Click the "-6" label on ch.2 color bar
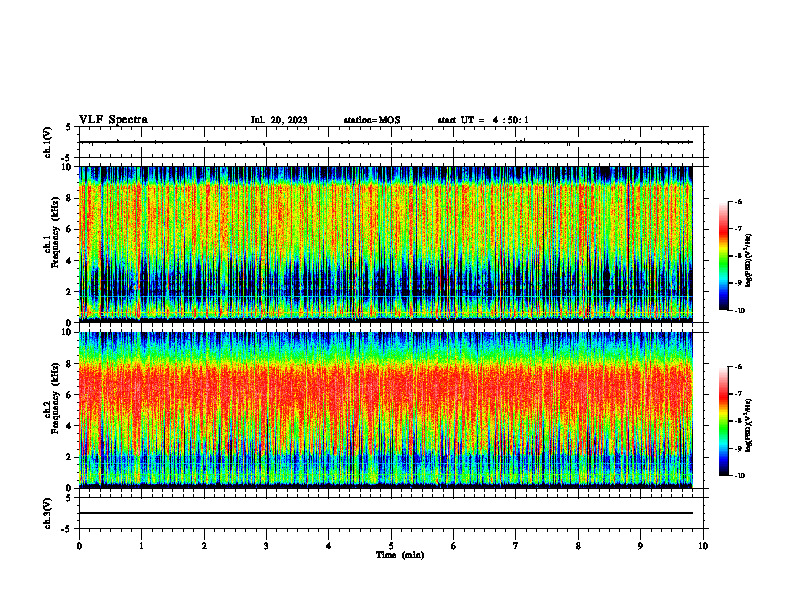Image resolution: width=792 pixels, height=612 pixels. tap(738, 367)
